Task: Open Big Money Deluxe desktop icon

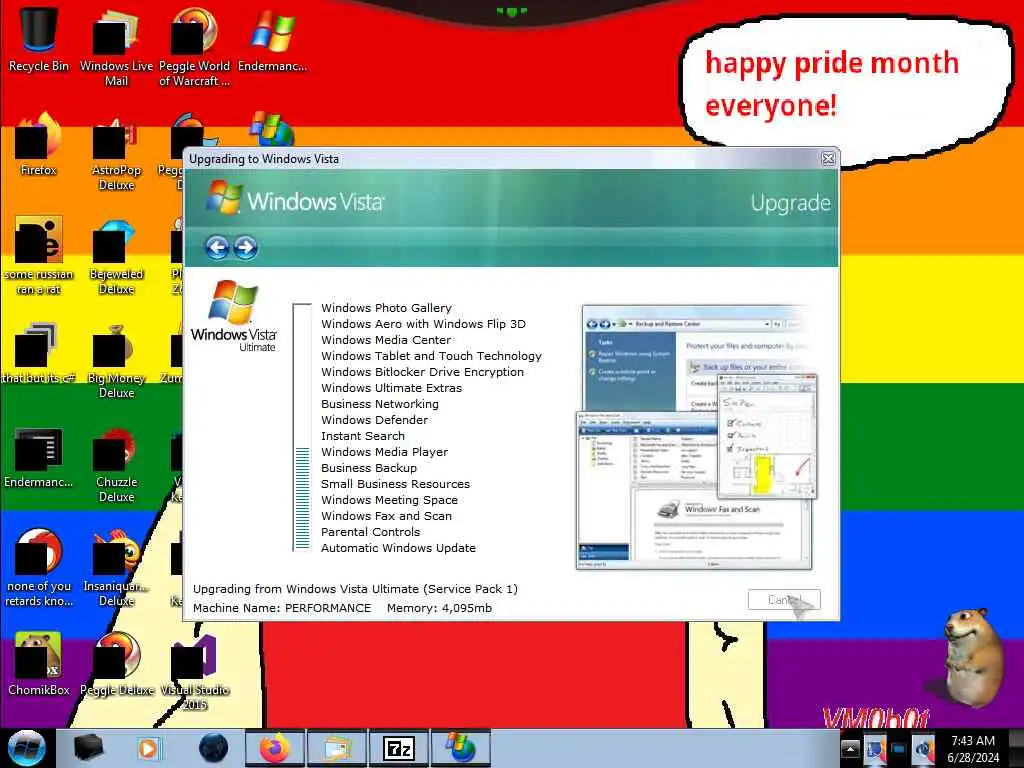Action: (116, 360)
